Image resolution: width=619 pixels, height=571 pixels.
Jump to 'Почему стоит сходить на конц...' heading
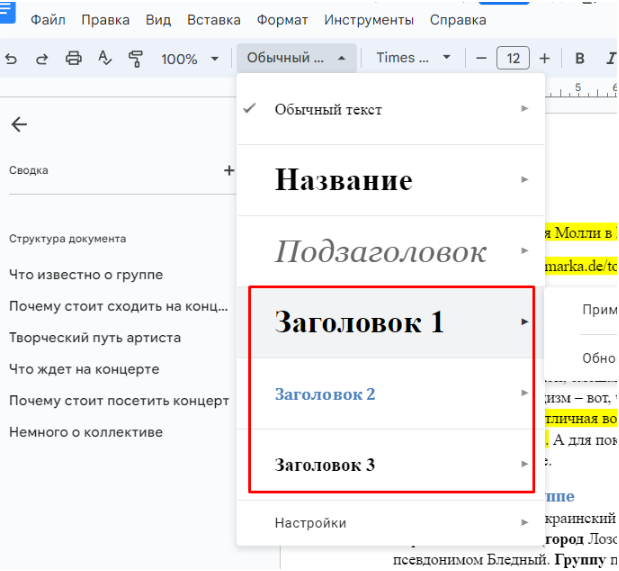point(118,306)
